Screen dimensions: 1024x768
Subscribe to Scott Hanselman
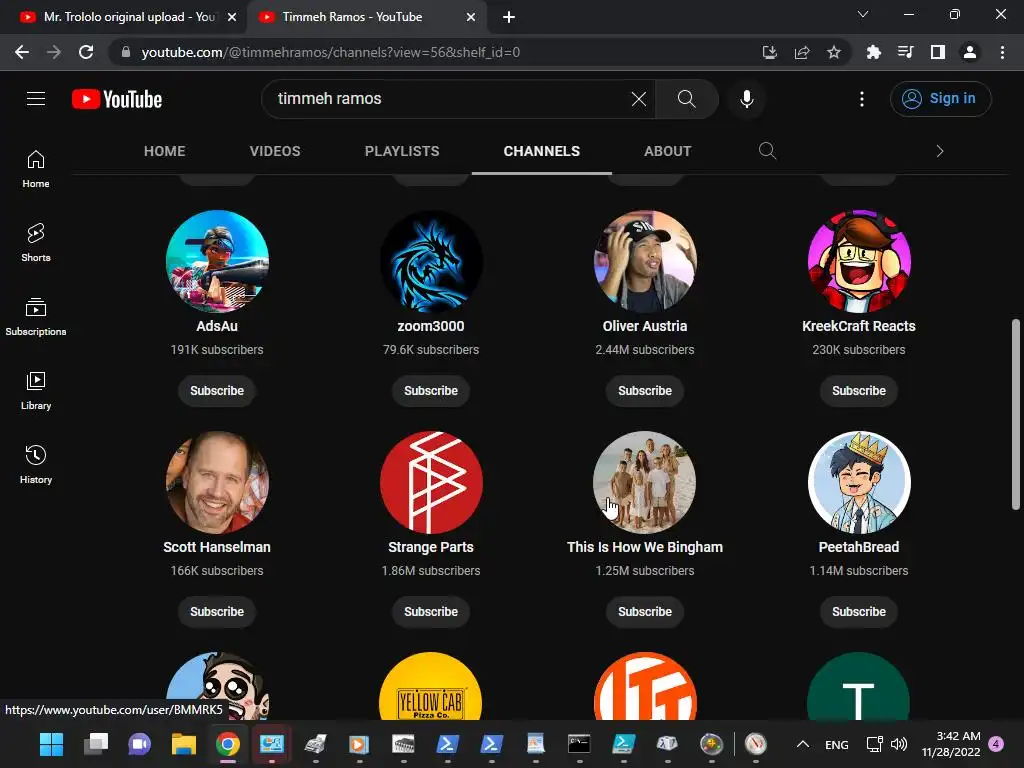(x=217, y=611)
